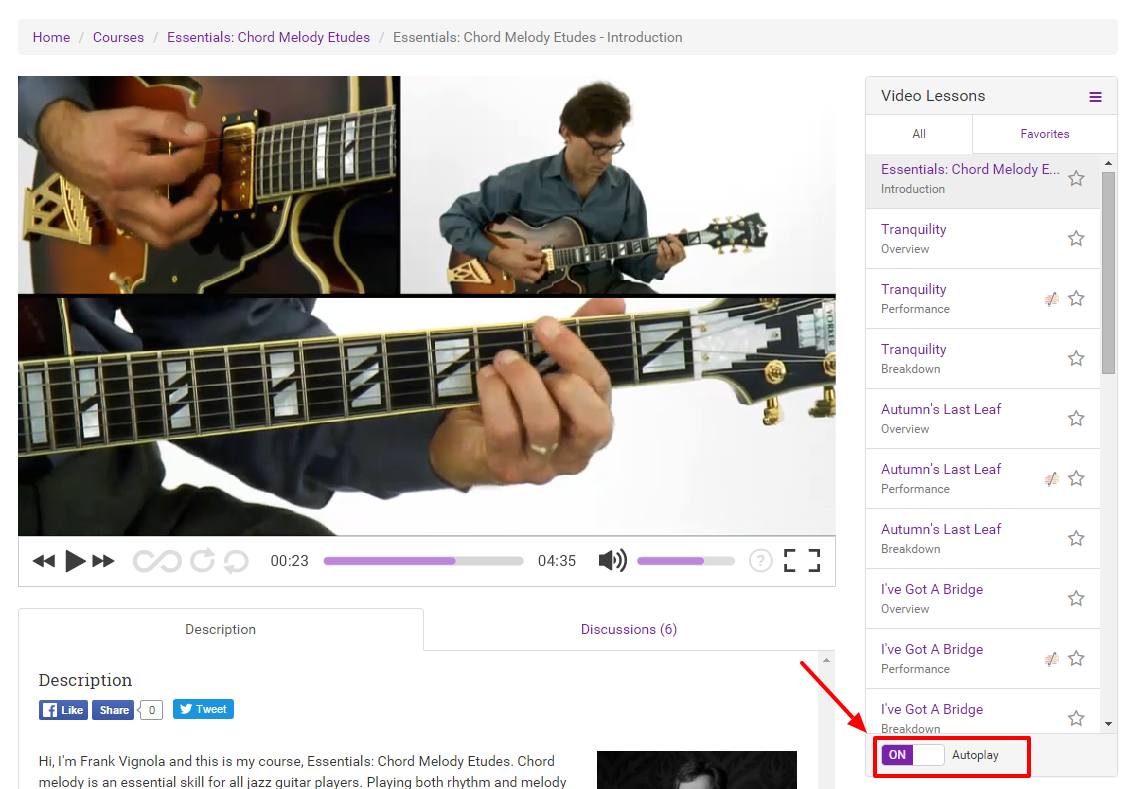Mute audio with the speaker icon
The width and height of the screenshot is (1137, 789).
(612, 561)
